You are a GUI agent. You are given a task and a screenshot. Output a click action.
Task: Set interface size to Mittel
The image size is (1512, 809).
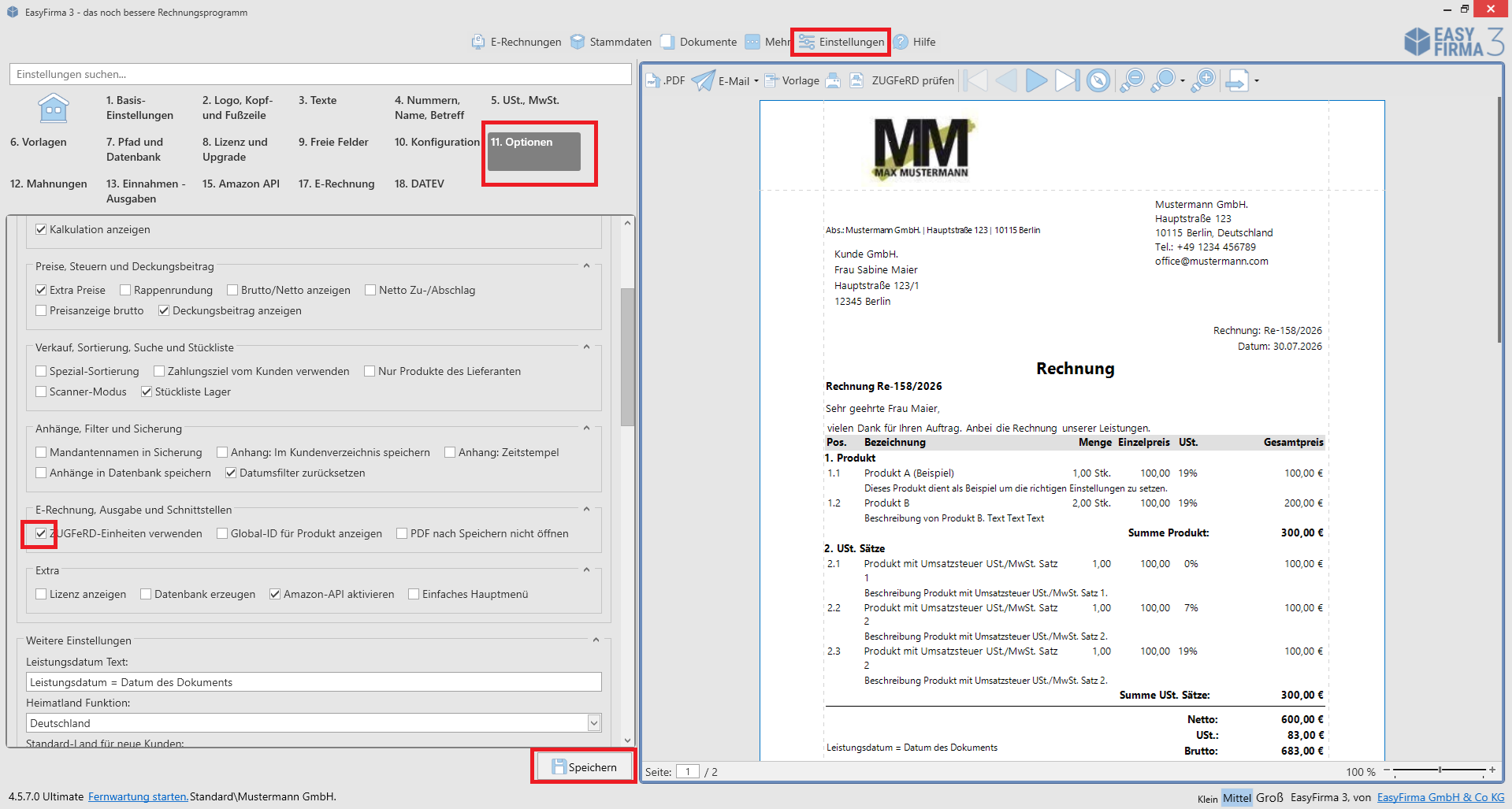[x=1237, y=798]
